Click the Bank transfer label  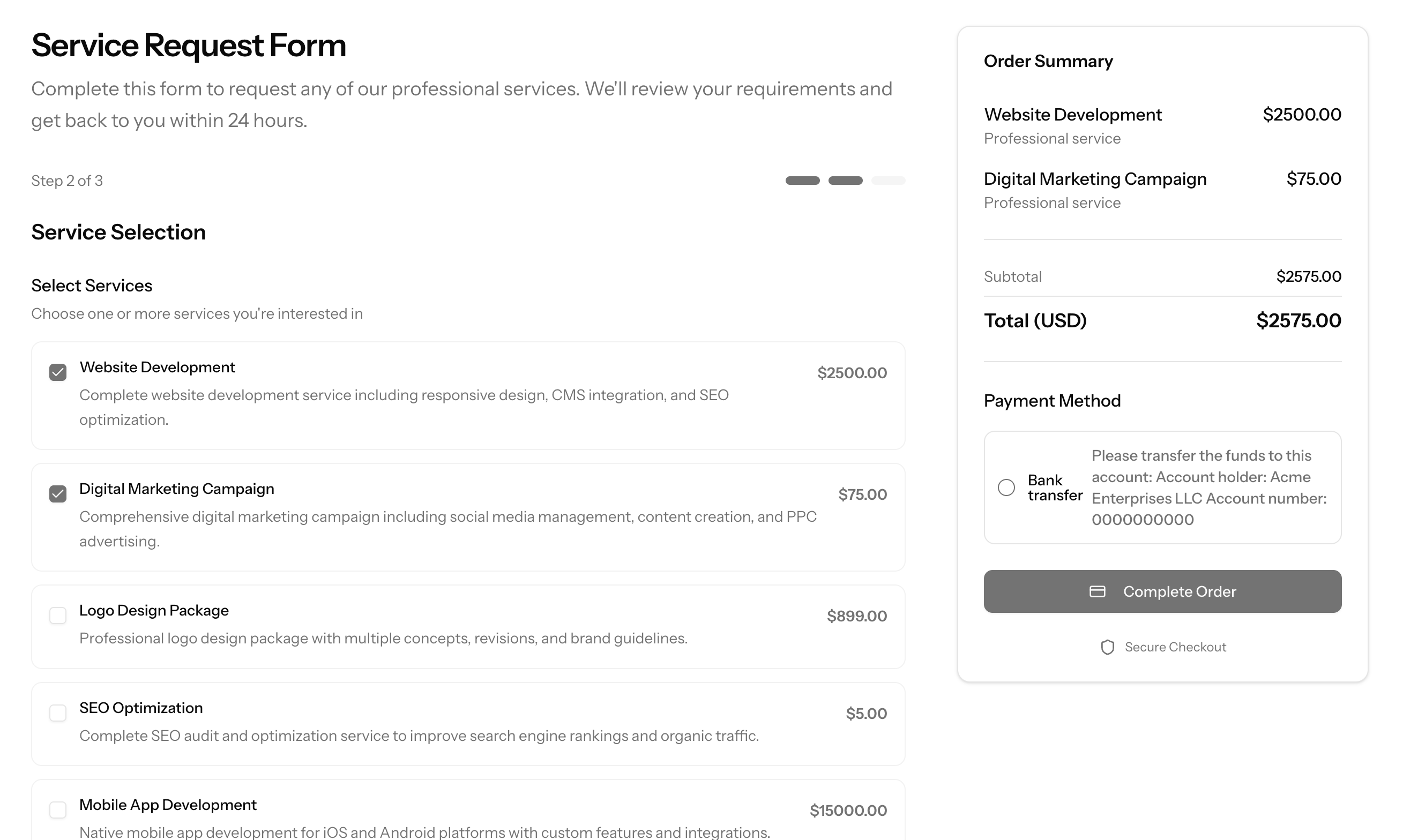(1055, 487)
